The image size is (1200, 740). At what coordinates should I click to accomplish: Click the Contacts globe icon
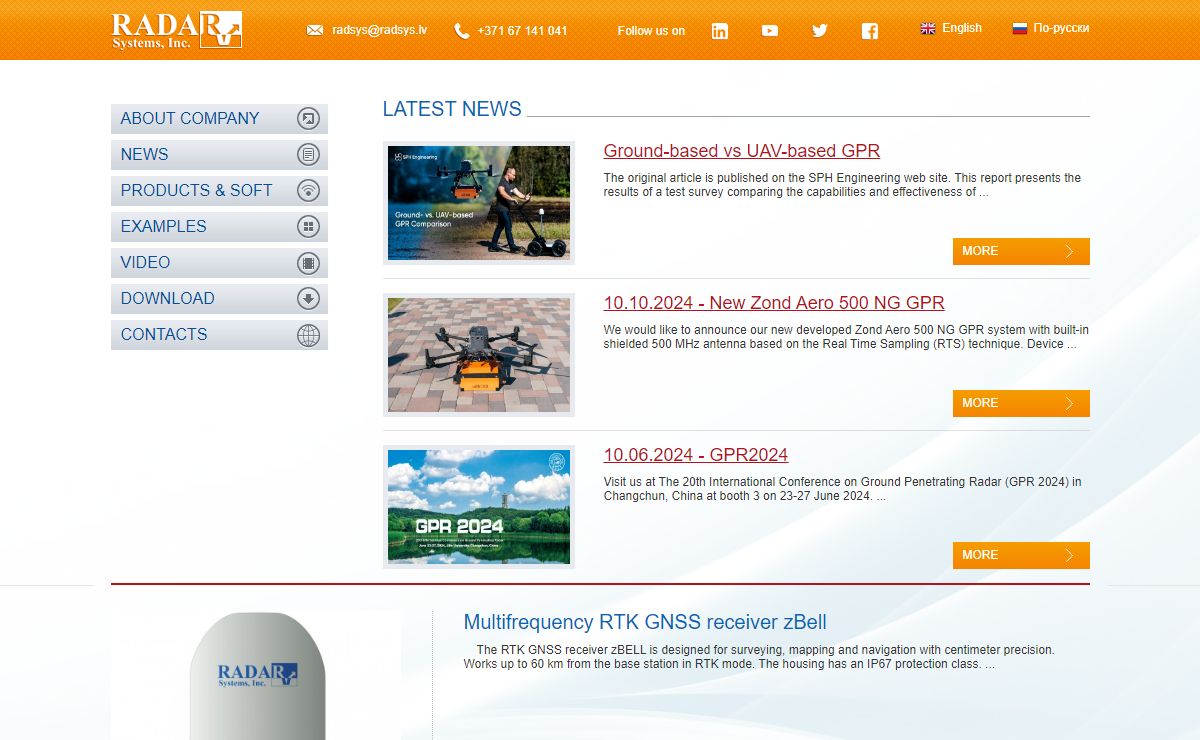point(309,335)
